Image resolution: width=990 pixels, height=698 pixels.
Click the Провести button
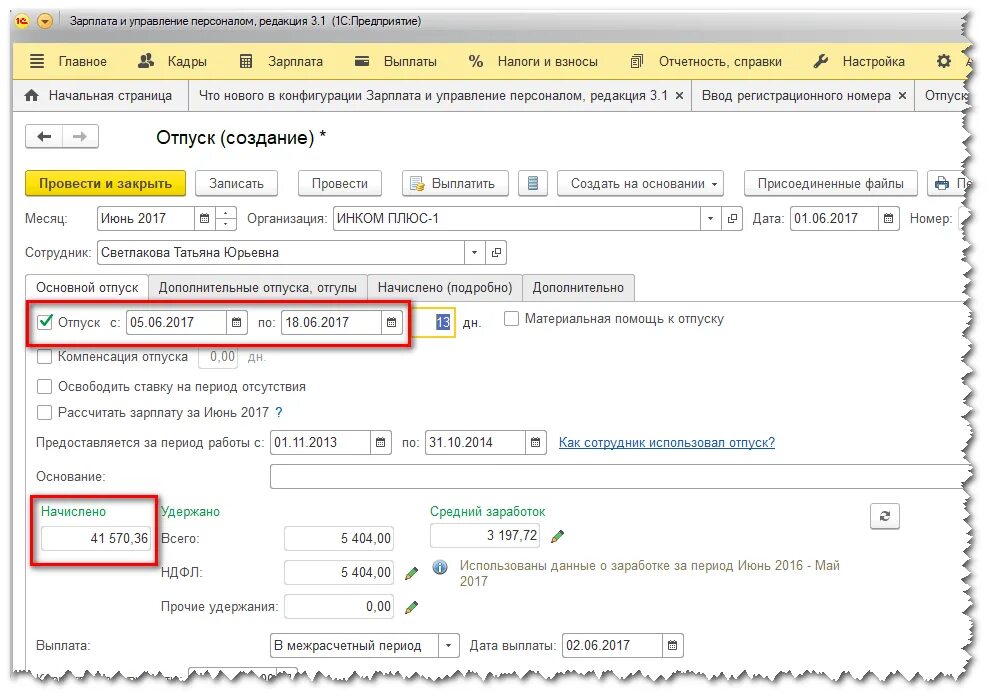click(340, 183)
